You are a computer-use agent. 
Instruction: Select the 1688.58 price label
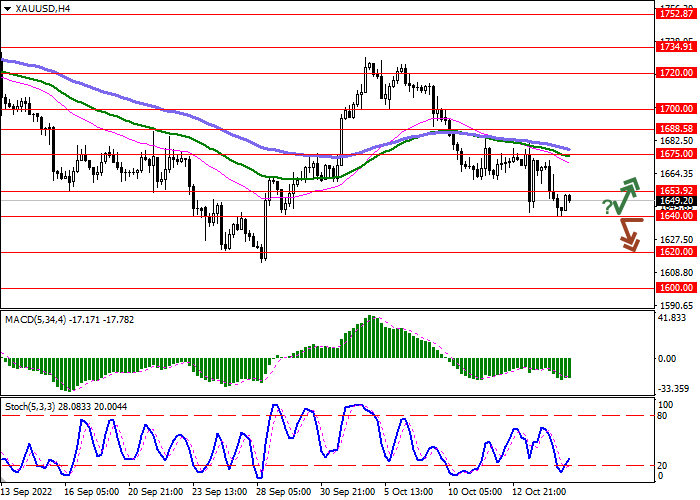(676, 129)
